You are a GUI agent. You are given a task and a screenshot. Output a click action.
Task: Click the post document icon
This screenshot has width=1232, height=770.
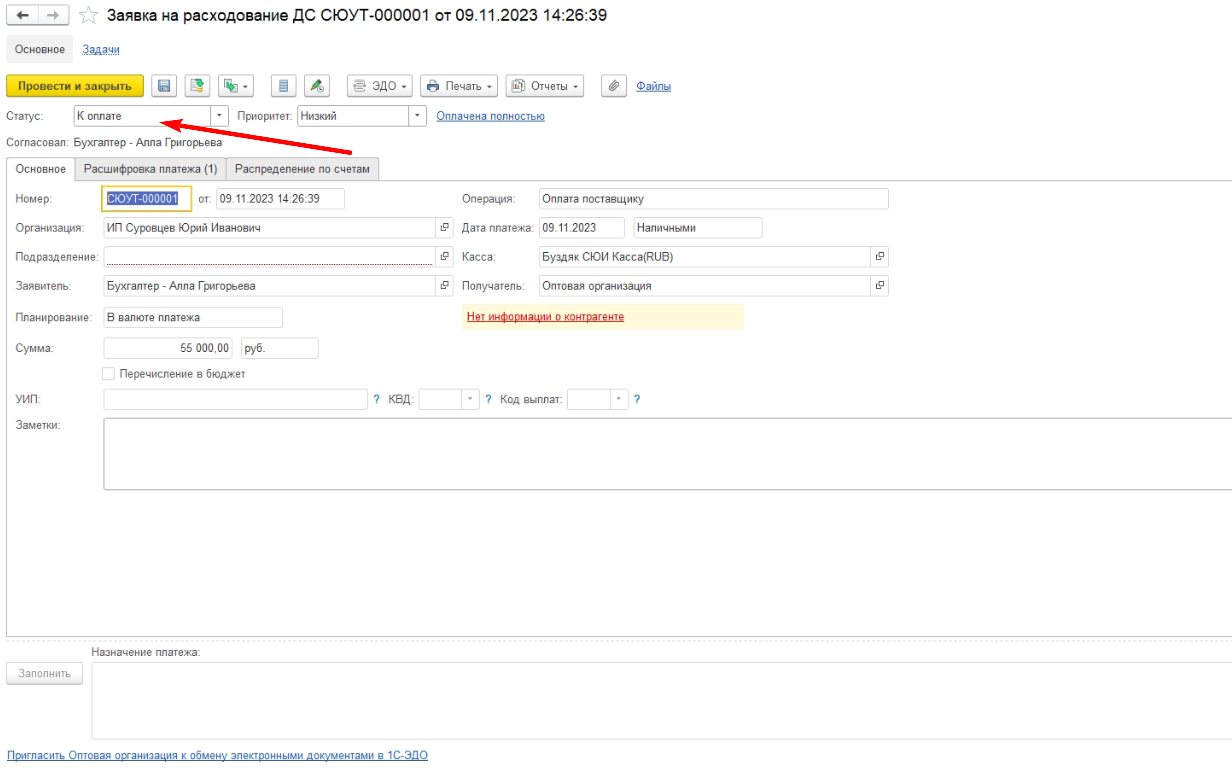[x=197, y=86]
